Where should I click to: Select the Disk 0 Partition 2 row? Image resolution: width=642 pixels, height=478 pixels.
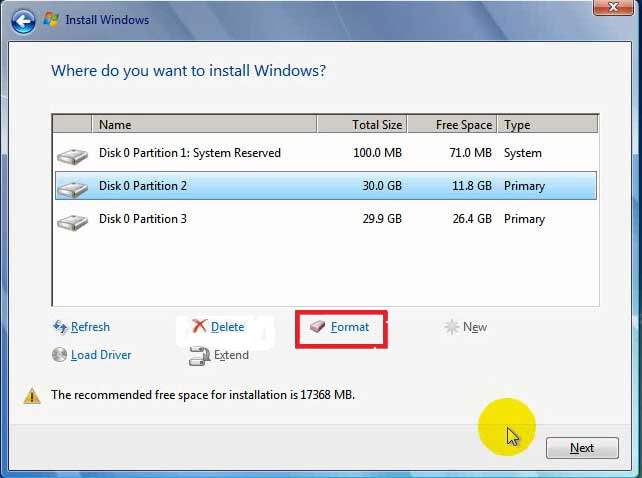pos(326,186)
